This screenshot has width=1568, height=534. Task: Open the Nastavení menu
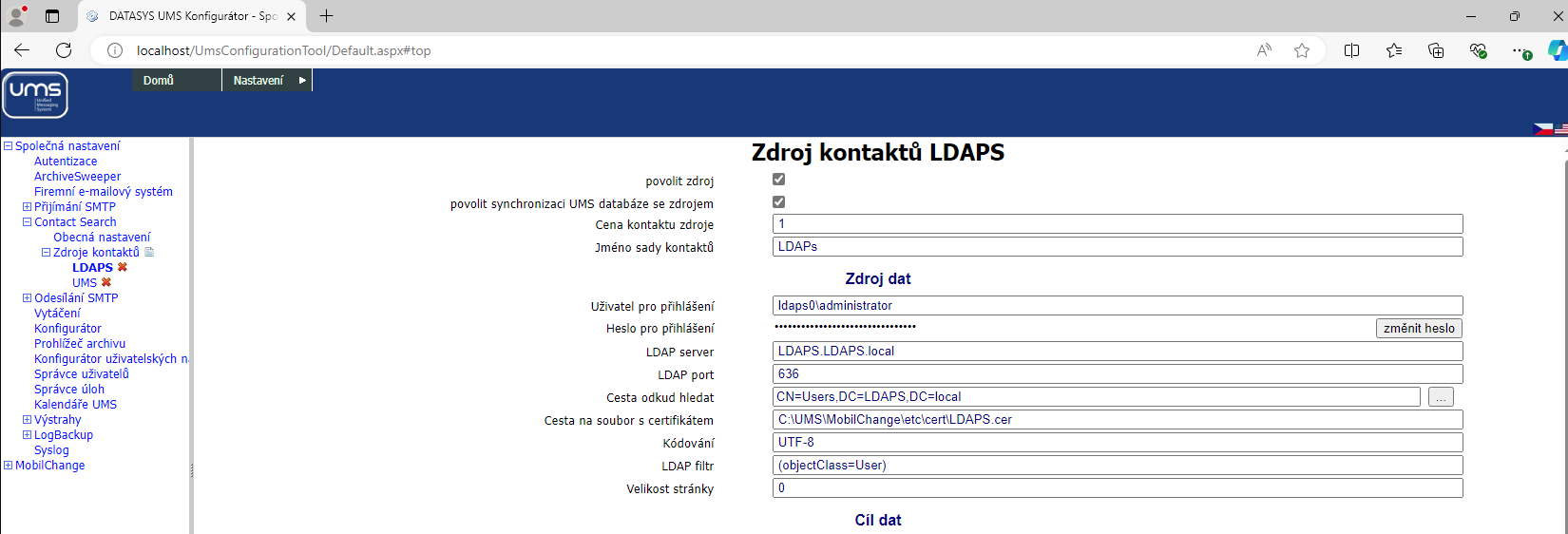(266, 81)
